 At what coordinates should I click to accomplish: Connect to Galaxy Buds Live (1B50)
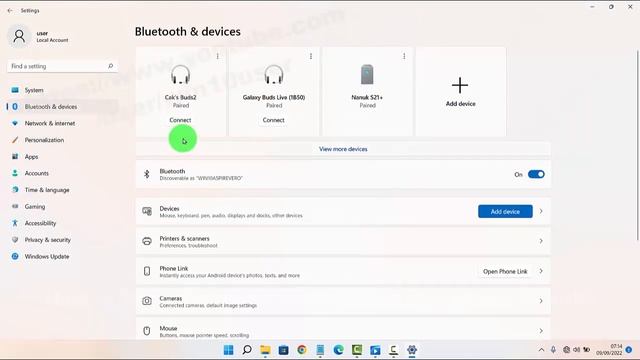[x=273, y=120]
